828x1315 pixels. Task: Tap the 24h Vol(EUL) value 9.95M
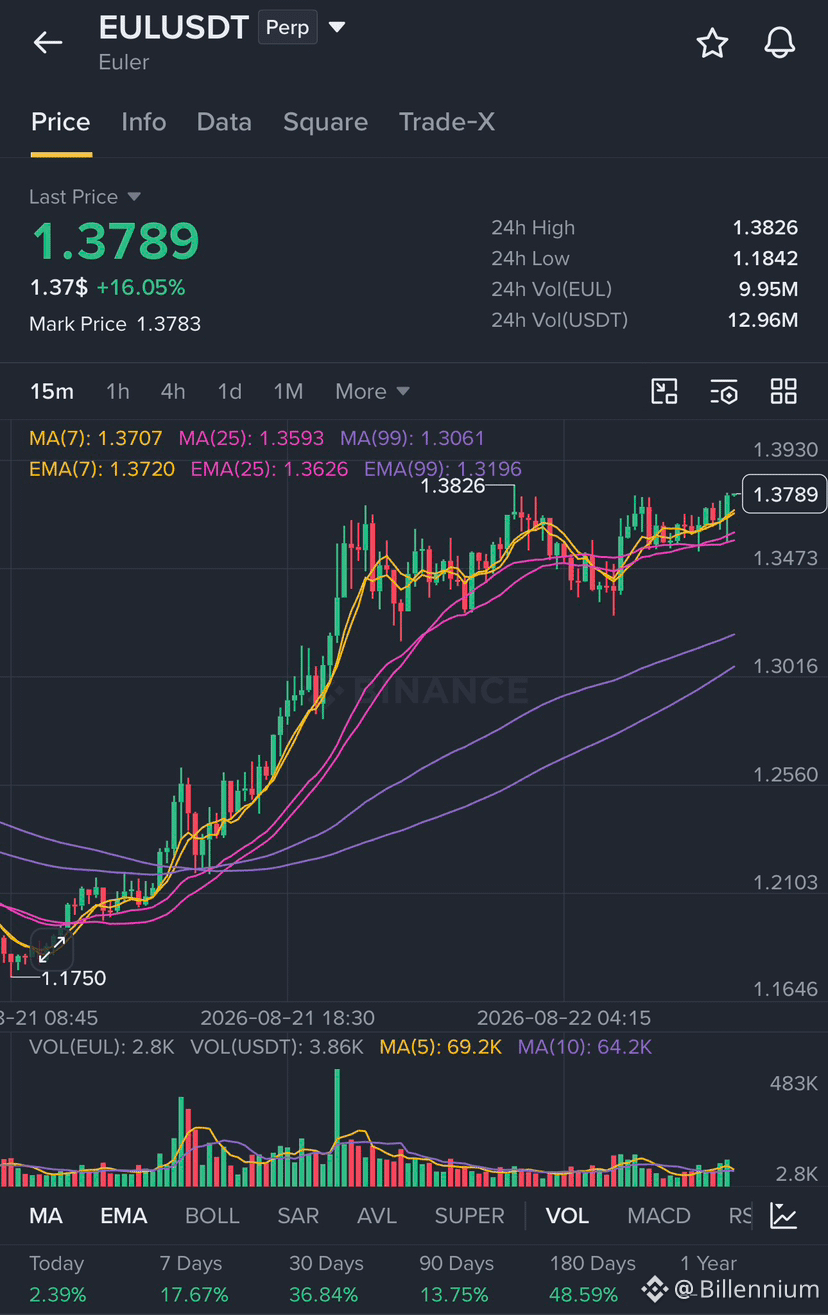pyautogui.click(x=768, y=289)
